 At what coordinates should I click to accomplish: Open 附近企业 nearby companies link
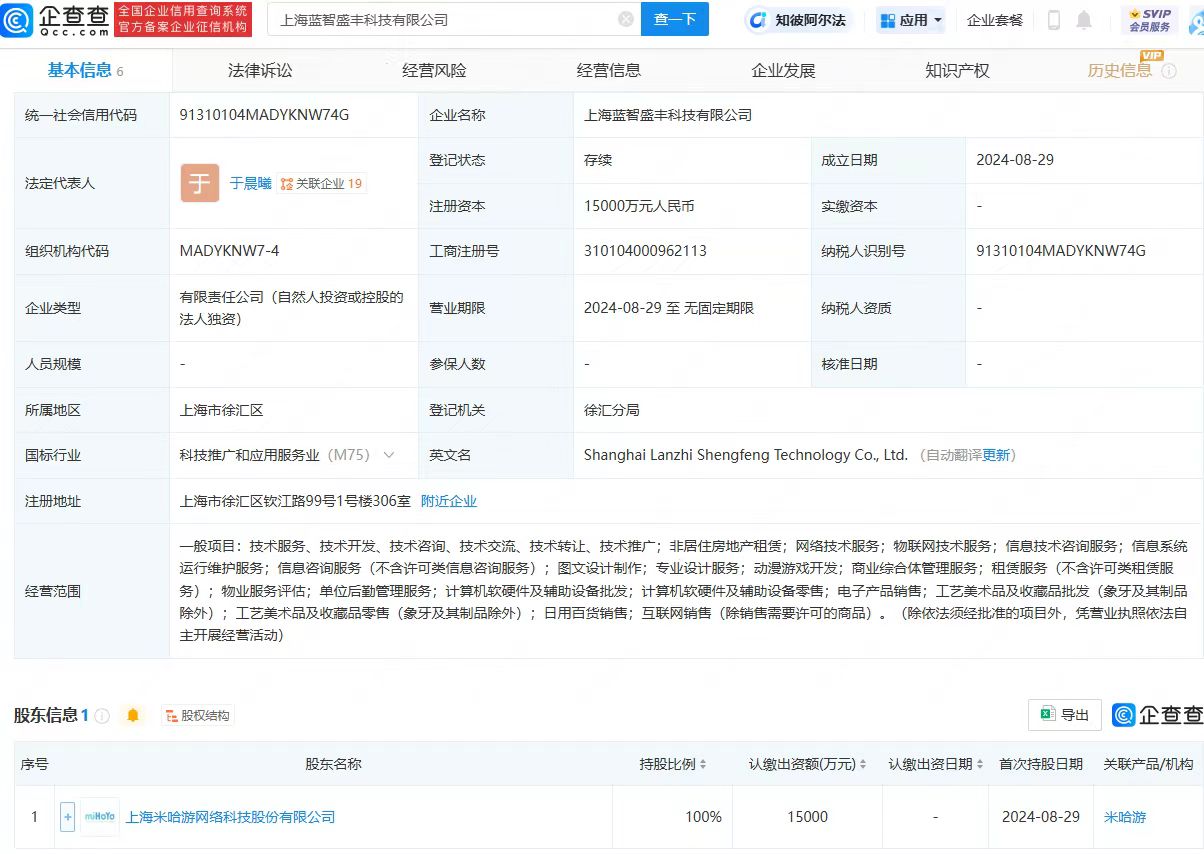(449, 501)
